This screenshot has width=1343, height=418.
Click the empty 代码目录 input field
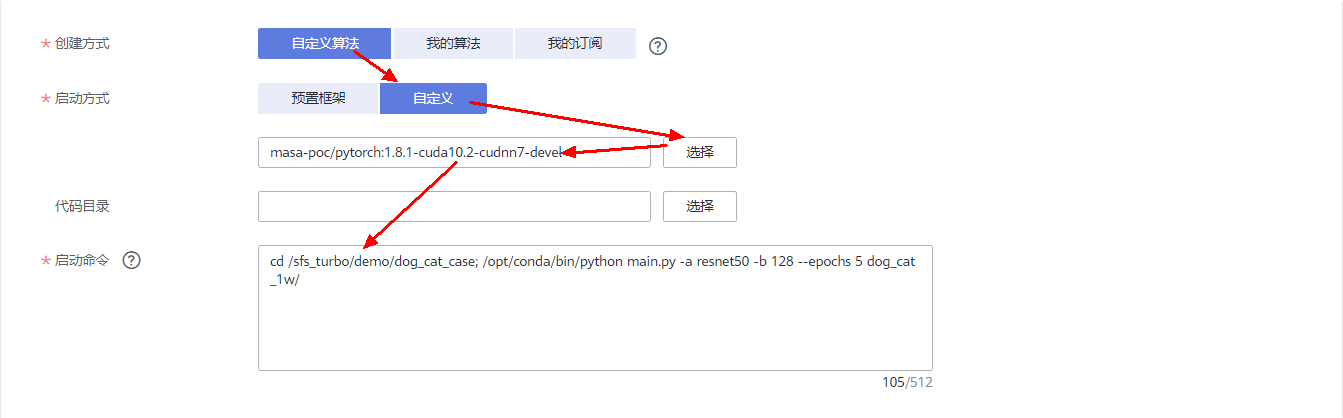click(x=454, y=206)
